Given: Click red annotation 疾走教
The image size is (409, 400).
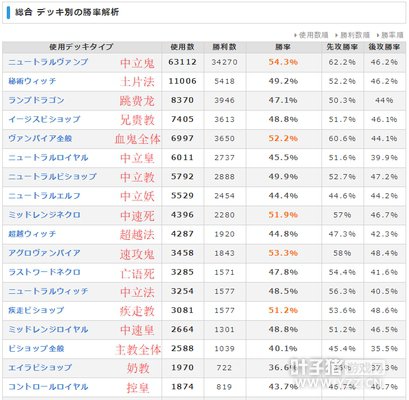Looking at the screenshot, I should (x=137, y=311).
